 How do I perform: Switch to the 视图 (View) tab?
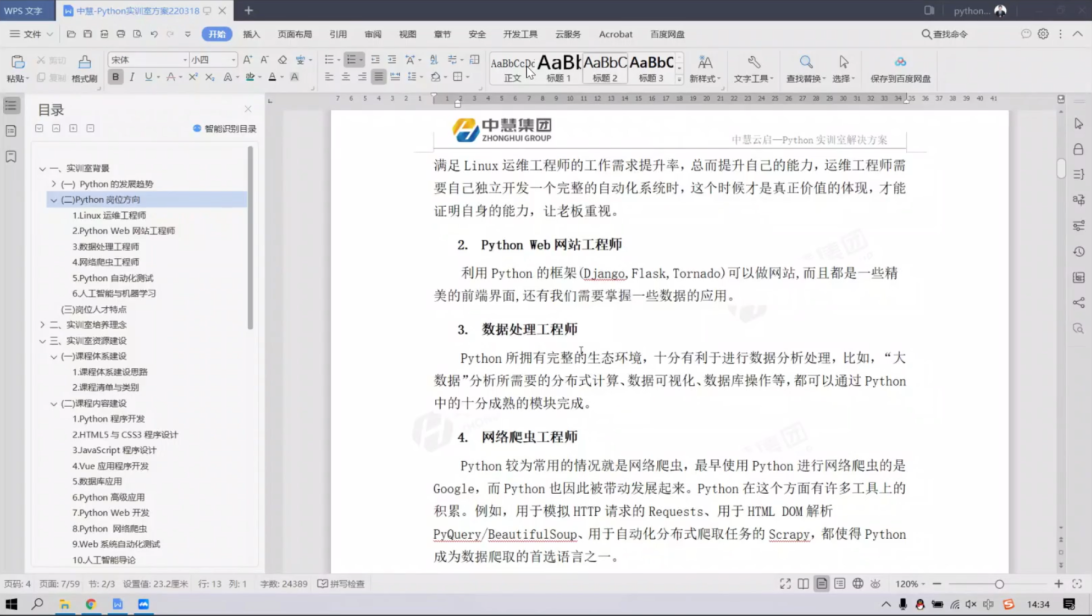(407, 33)
